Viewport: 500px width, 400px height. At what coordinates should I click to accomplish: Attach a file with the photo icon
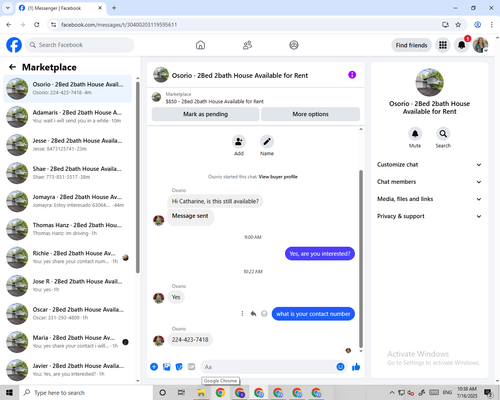pyautogui.click(x=167, y=367)
